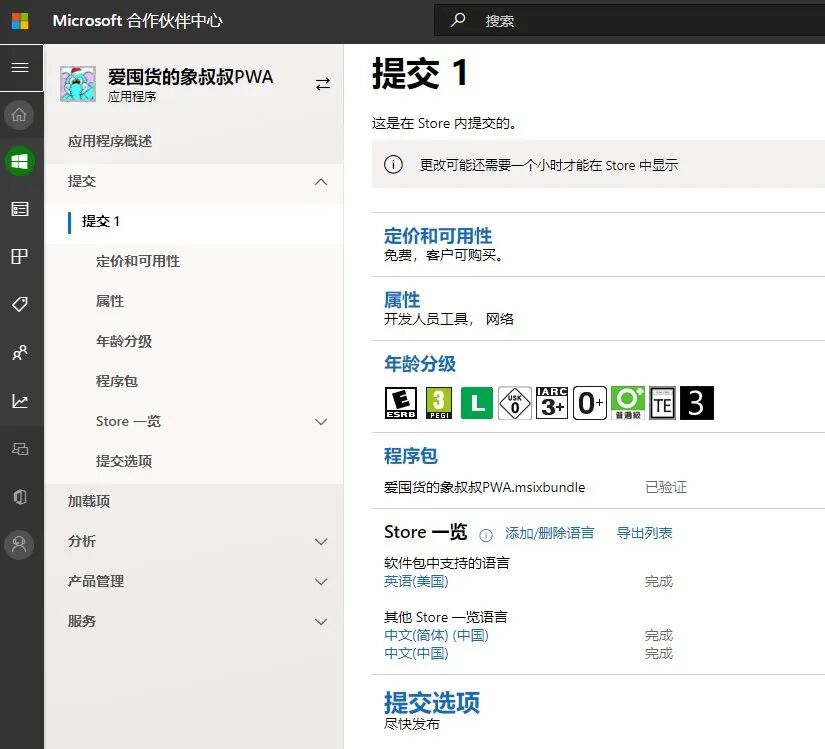The image size is (825, 749).
Task: Click the analytics chart icon in sidebar
Action: [21, 400]
